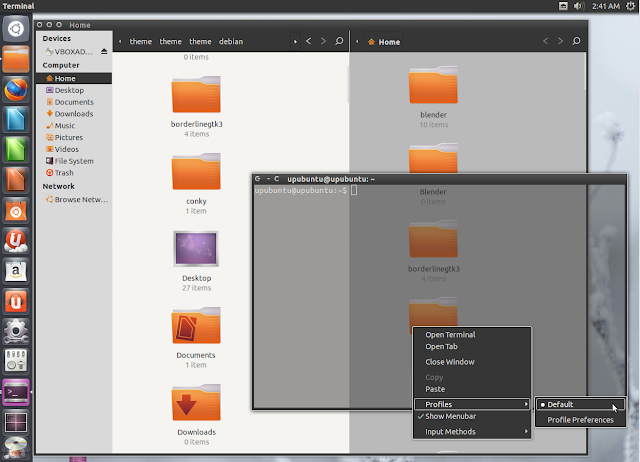This screenshot has height=462, width=640.
Task: Select Default profile radio option
Action: (580, 404)
